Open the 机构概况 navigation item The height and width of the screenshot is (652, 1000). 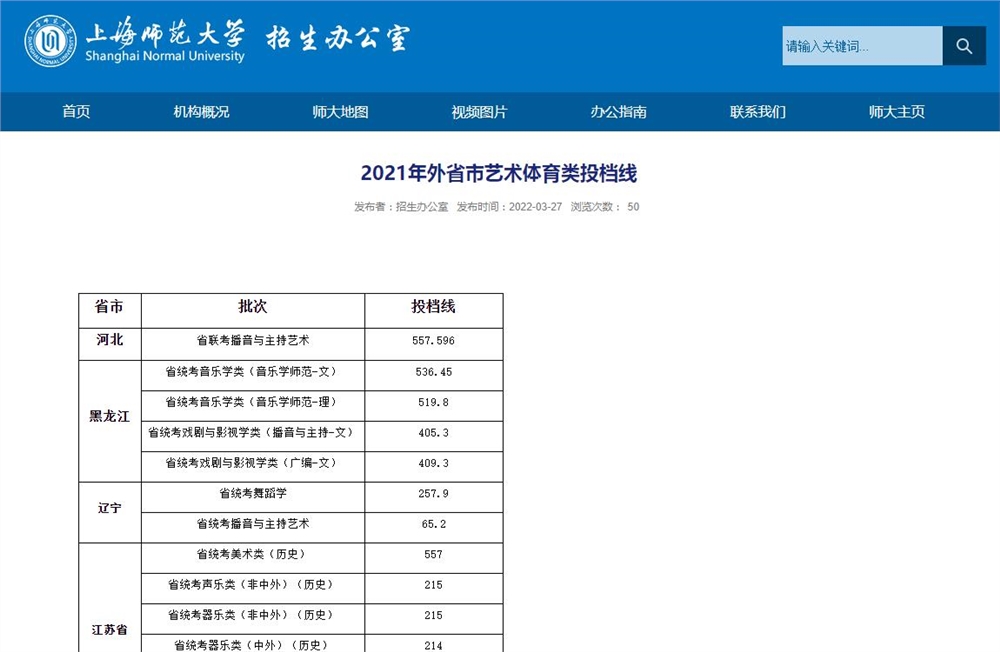pyautogui.click(x=201, y=112)
